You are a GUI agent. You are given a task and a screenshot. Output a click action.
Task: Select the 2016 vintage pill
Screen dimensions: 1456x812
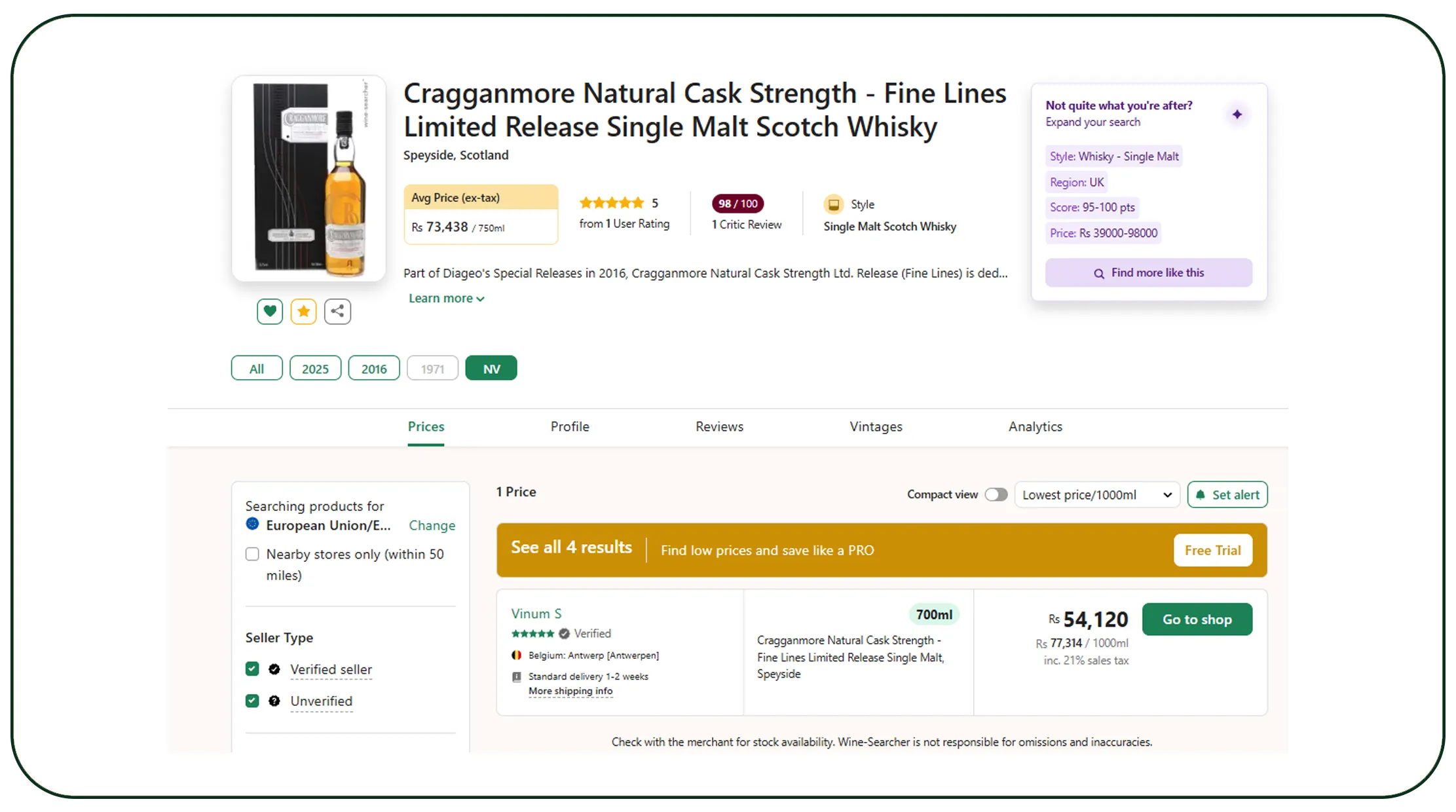(x=374, y=368)
